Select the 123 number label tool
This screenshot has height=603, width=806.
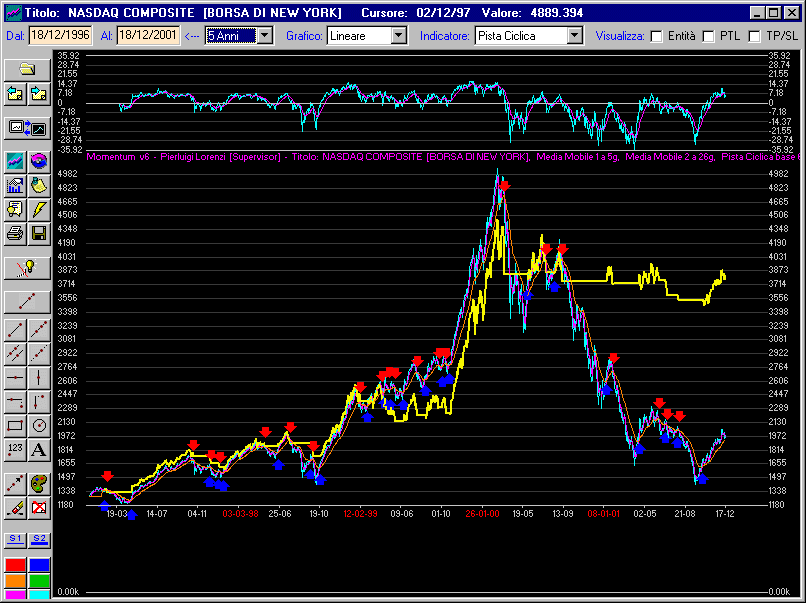(15, 450)
